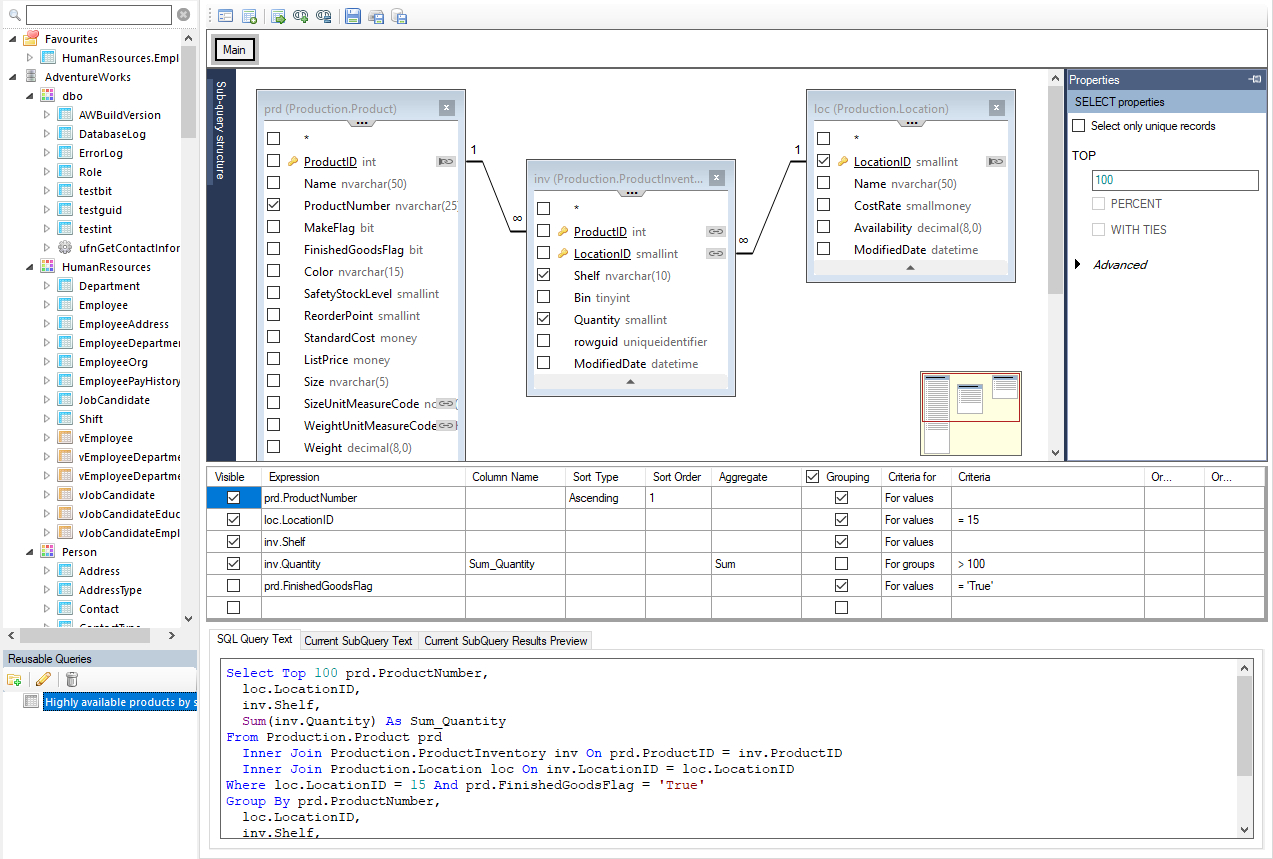Close the prd (Production.Product) table box
1273x859 pixels.
pos(446,108)
